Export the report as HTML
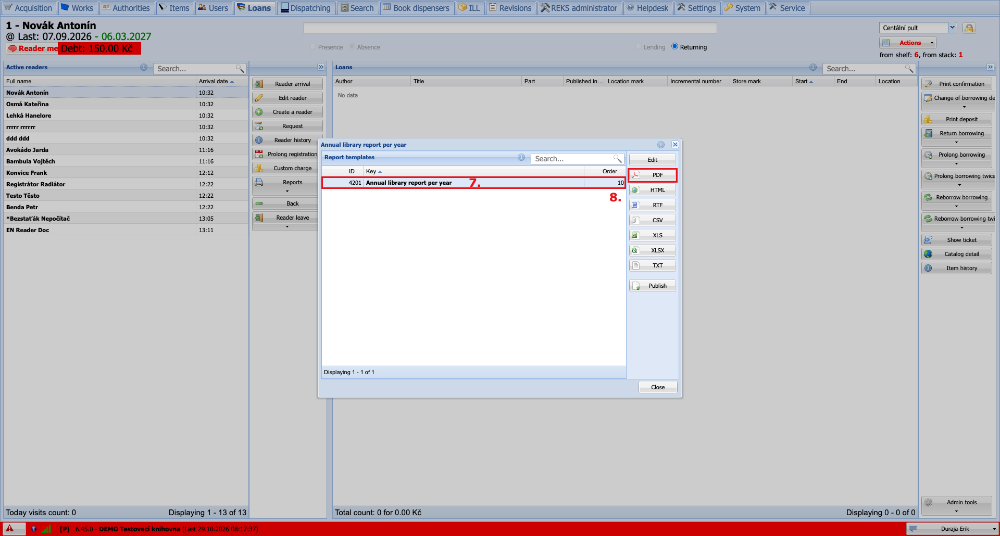This screenshot has height=536, width=1000. (x=652, y=190)
